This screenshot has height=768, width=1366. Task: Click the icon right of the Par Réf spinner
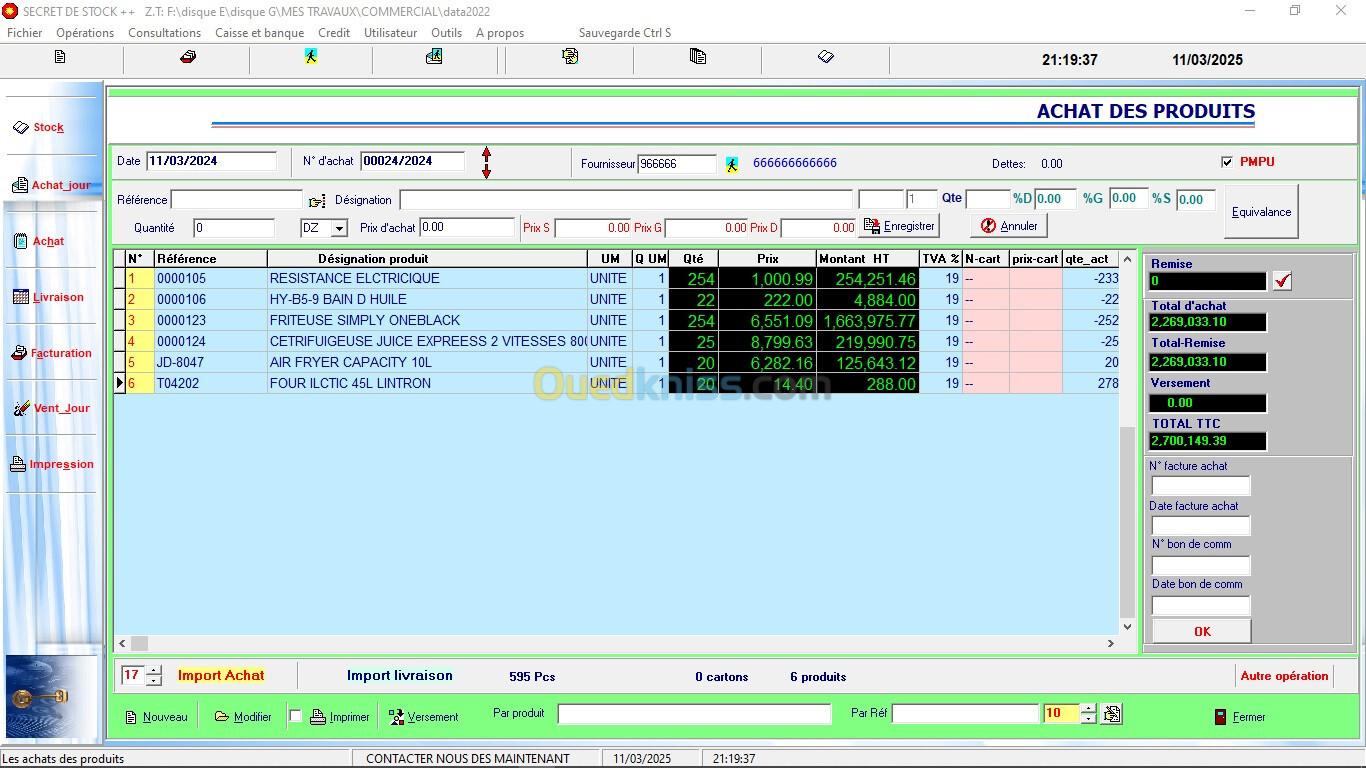1111,715
